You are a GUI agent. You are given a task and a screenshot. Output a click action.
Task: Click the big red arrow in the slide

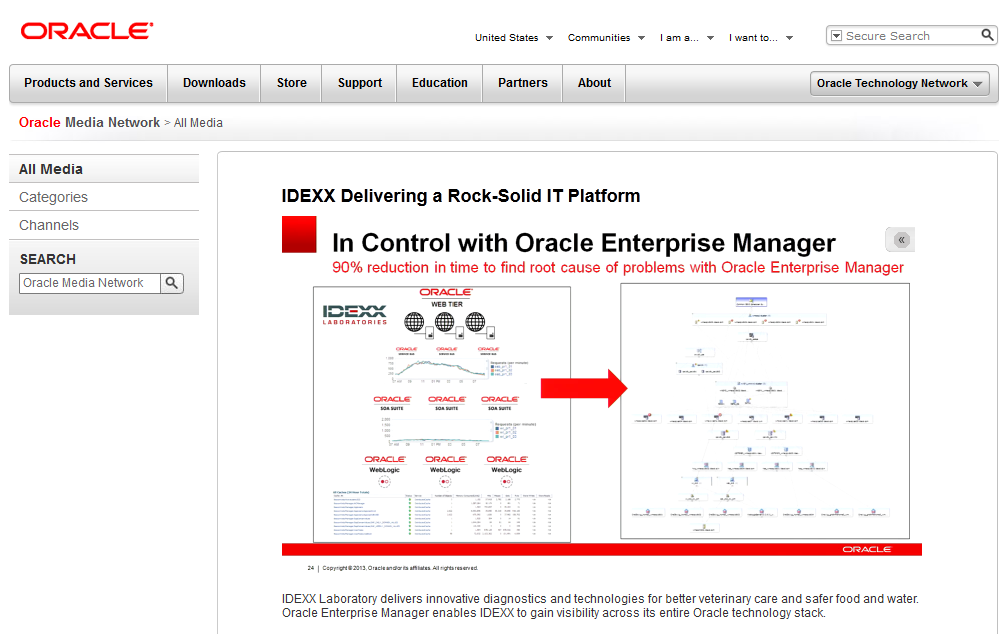[584, 388]
